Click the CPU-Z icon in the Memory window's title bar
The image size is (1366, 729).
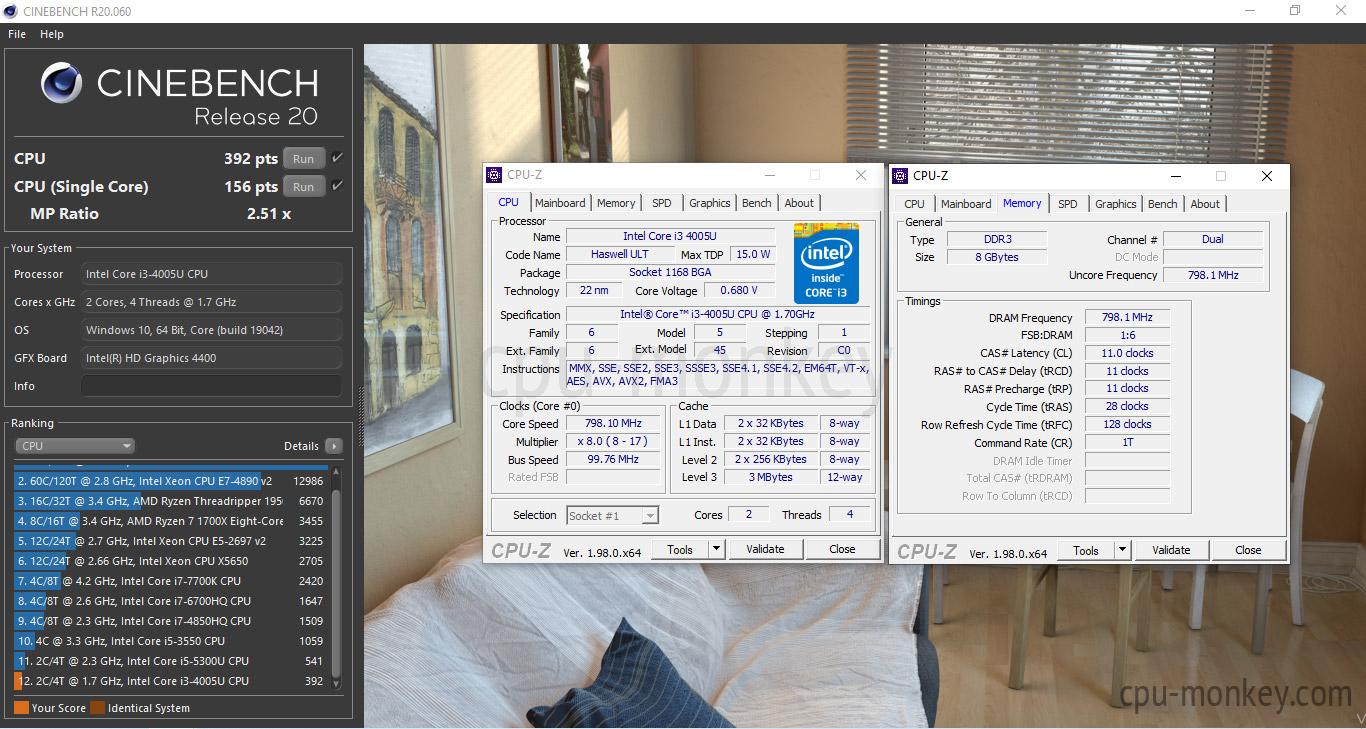[900, 175]
